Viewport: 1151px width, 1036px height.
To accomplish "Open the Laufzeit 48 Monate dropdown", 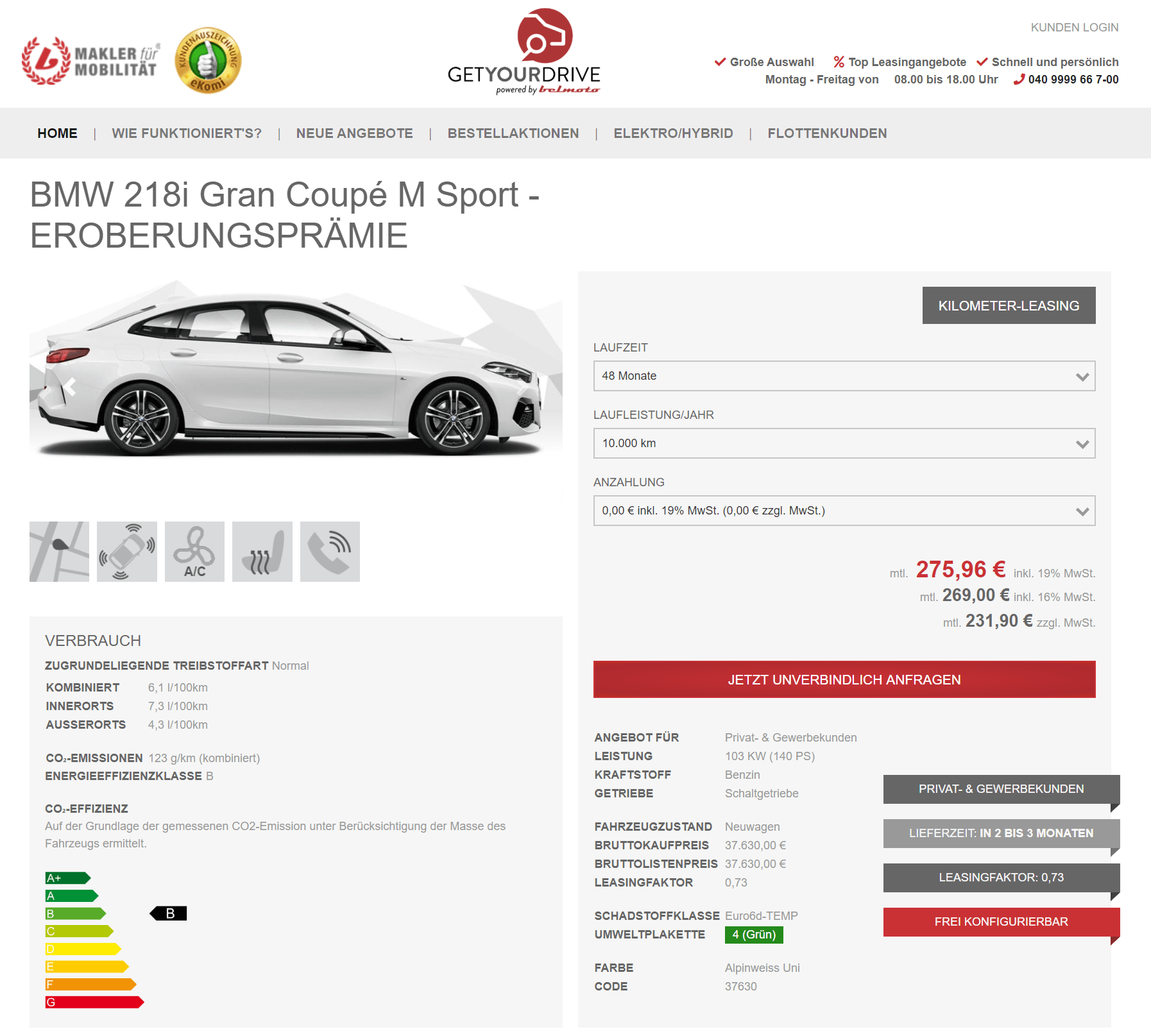I will (844, 376).
